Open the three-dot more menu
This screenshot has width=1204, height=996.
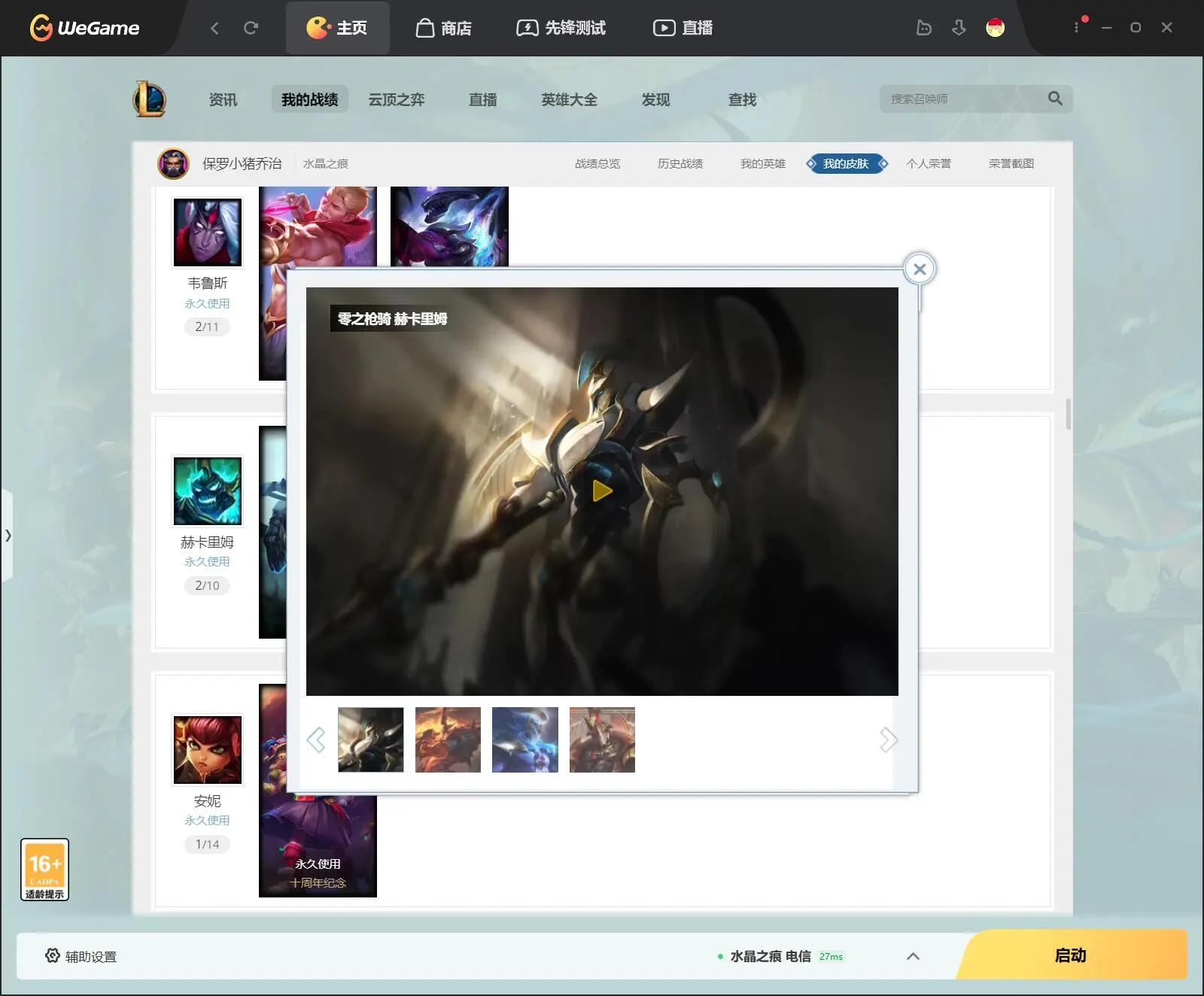(x=1076, y=27)
